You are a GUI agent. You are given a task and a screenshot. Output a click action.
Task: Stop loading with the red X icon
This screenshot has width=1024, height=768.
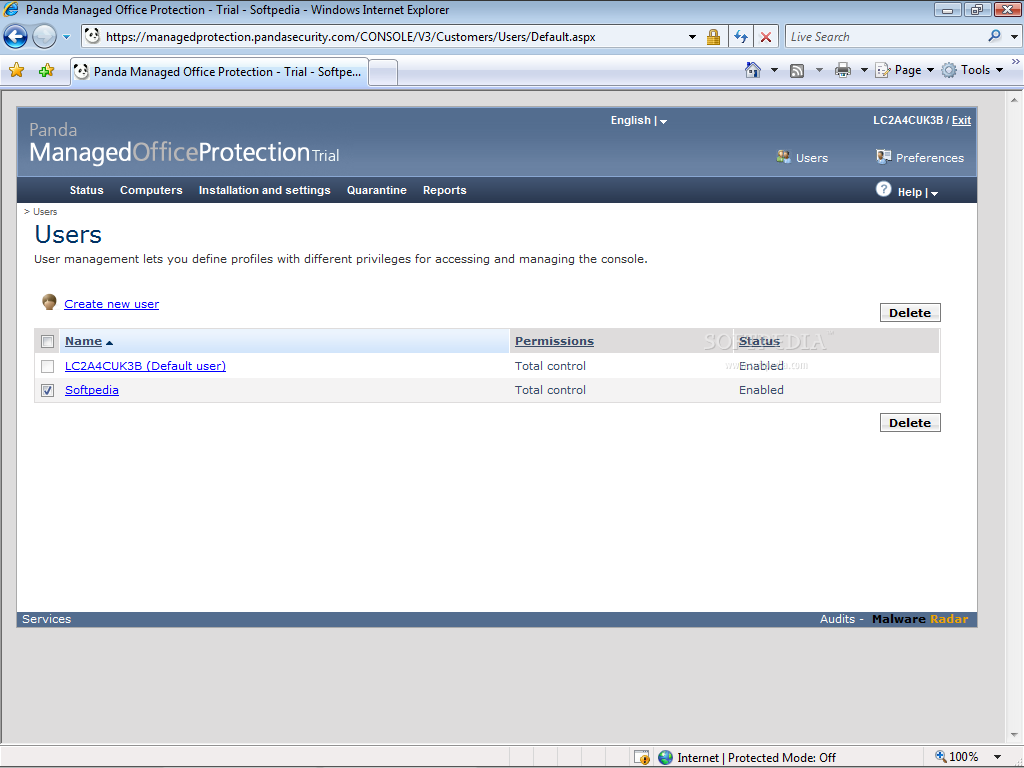[x=766, y=37]
